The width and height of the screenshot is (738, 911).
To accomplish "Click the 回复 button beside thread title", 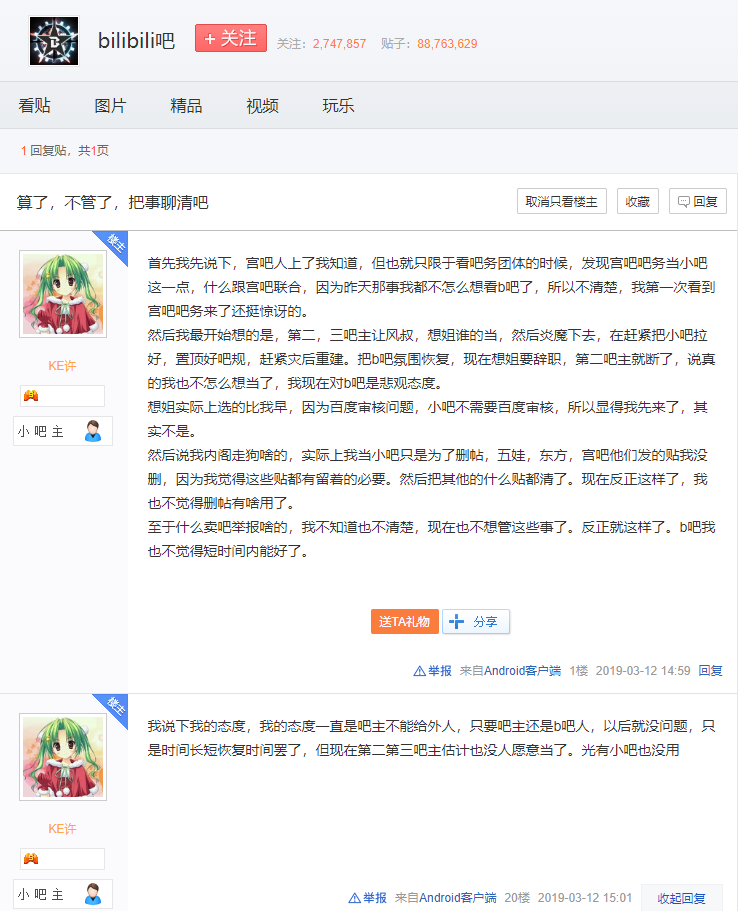I will [697, 201].
